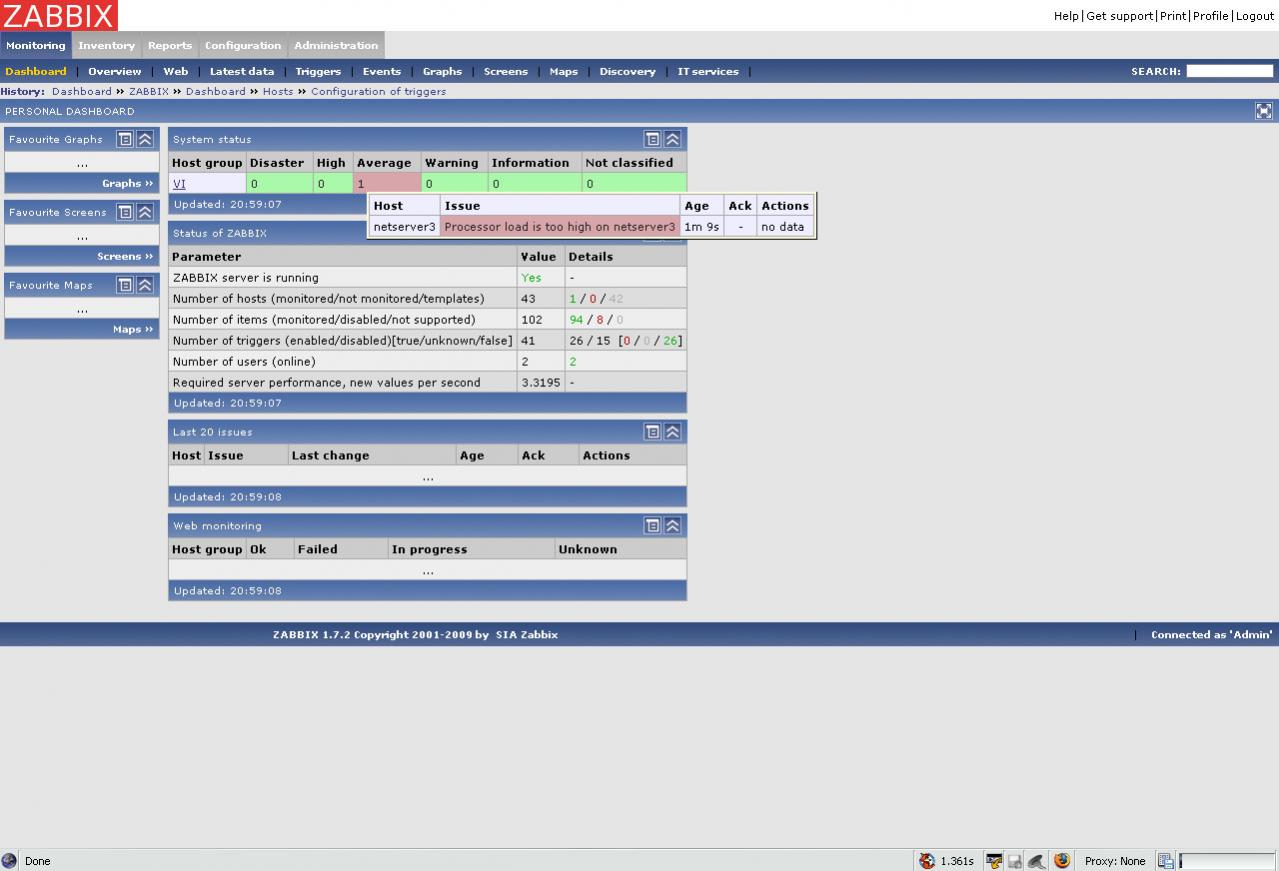Open Favourite Screens menu icon
The height and width of the screenshot is (871, 1279).
[125, 212]
